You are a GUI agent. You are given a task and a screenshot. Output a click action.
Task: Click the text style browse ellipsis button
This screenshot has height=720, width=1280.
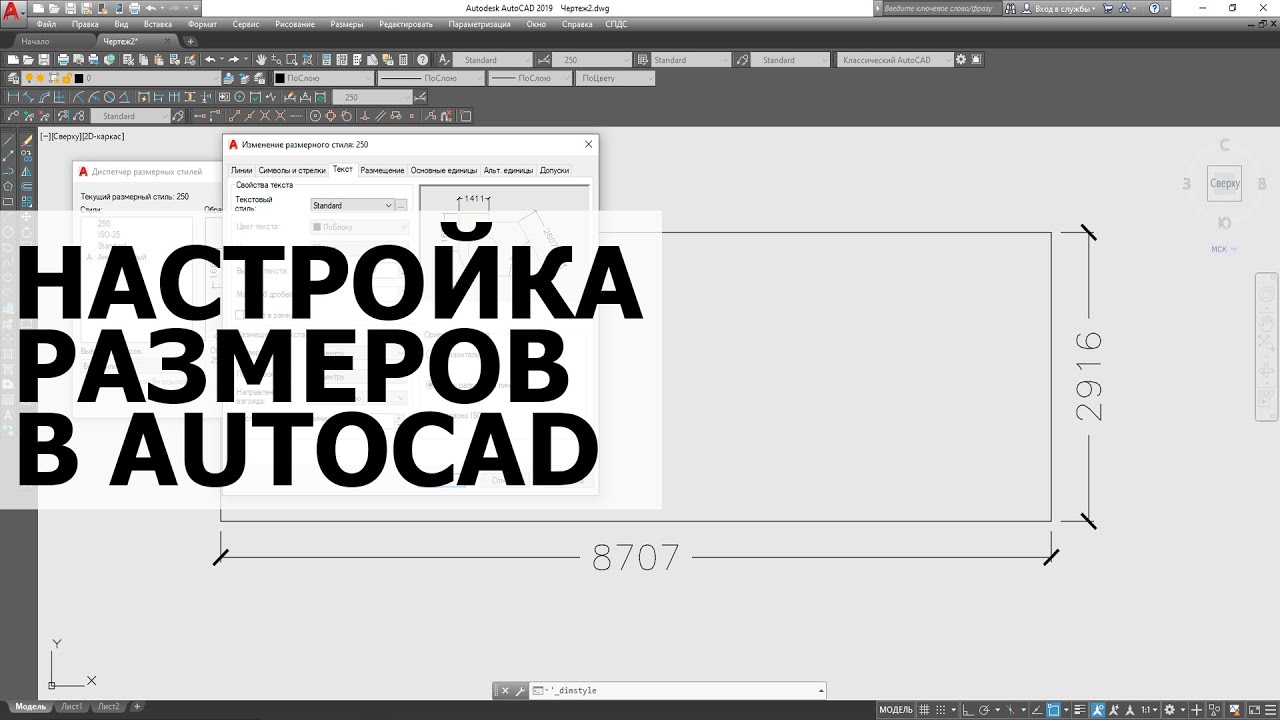(401, 205)
